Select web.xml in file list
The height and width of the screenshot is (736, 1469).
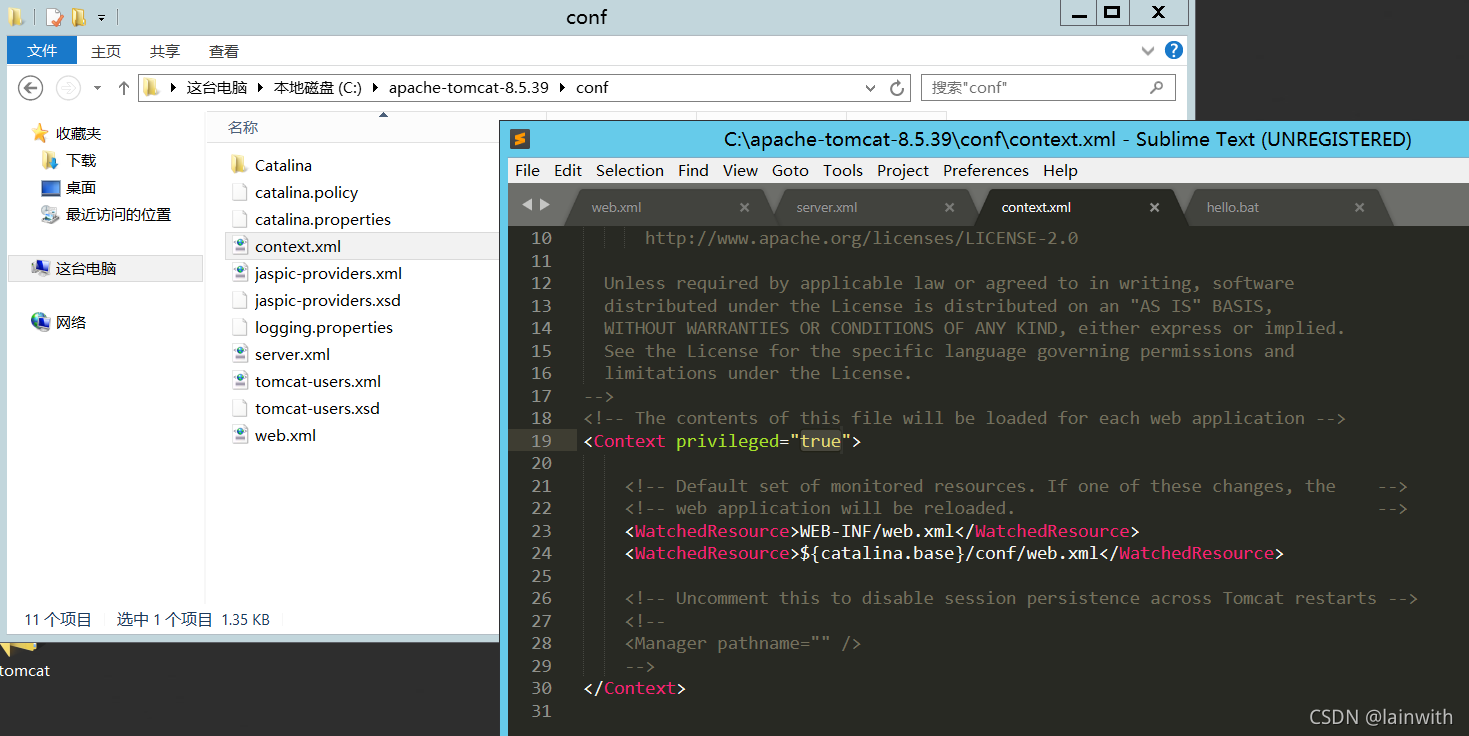tap(284, 435)
